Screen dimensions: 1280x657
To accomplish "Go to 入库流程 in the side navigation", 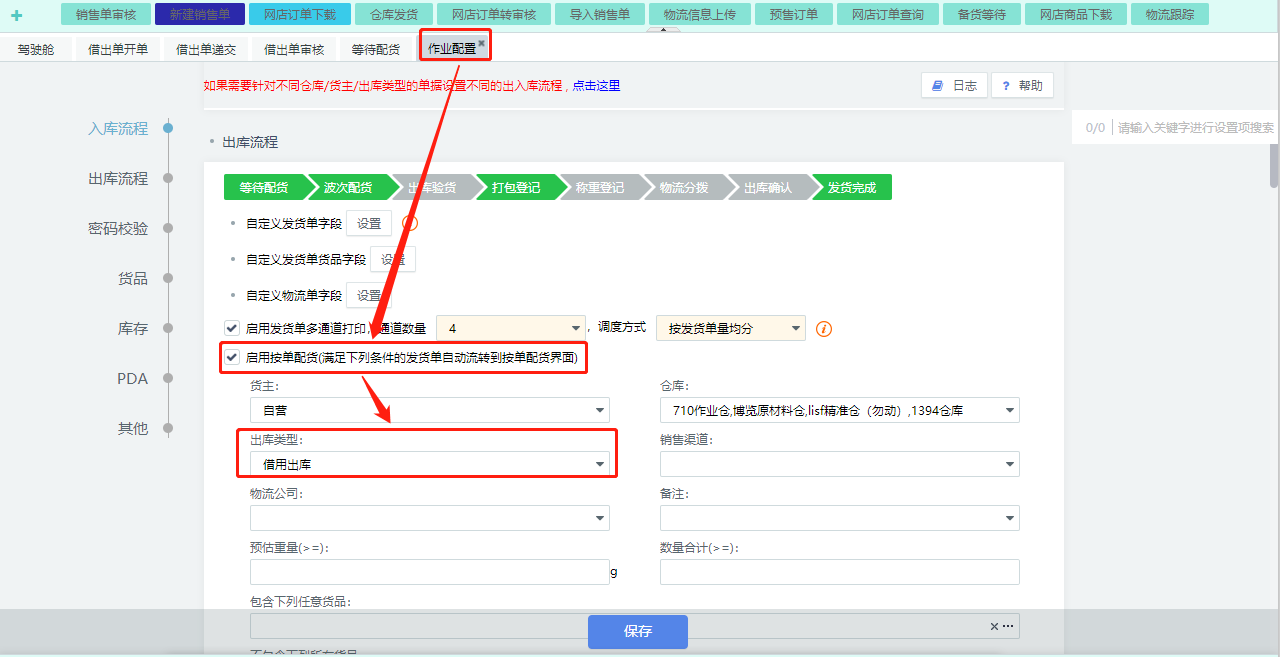I will coord(118,128).
